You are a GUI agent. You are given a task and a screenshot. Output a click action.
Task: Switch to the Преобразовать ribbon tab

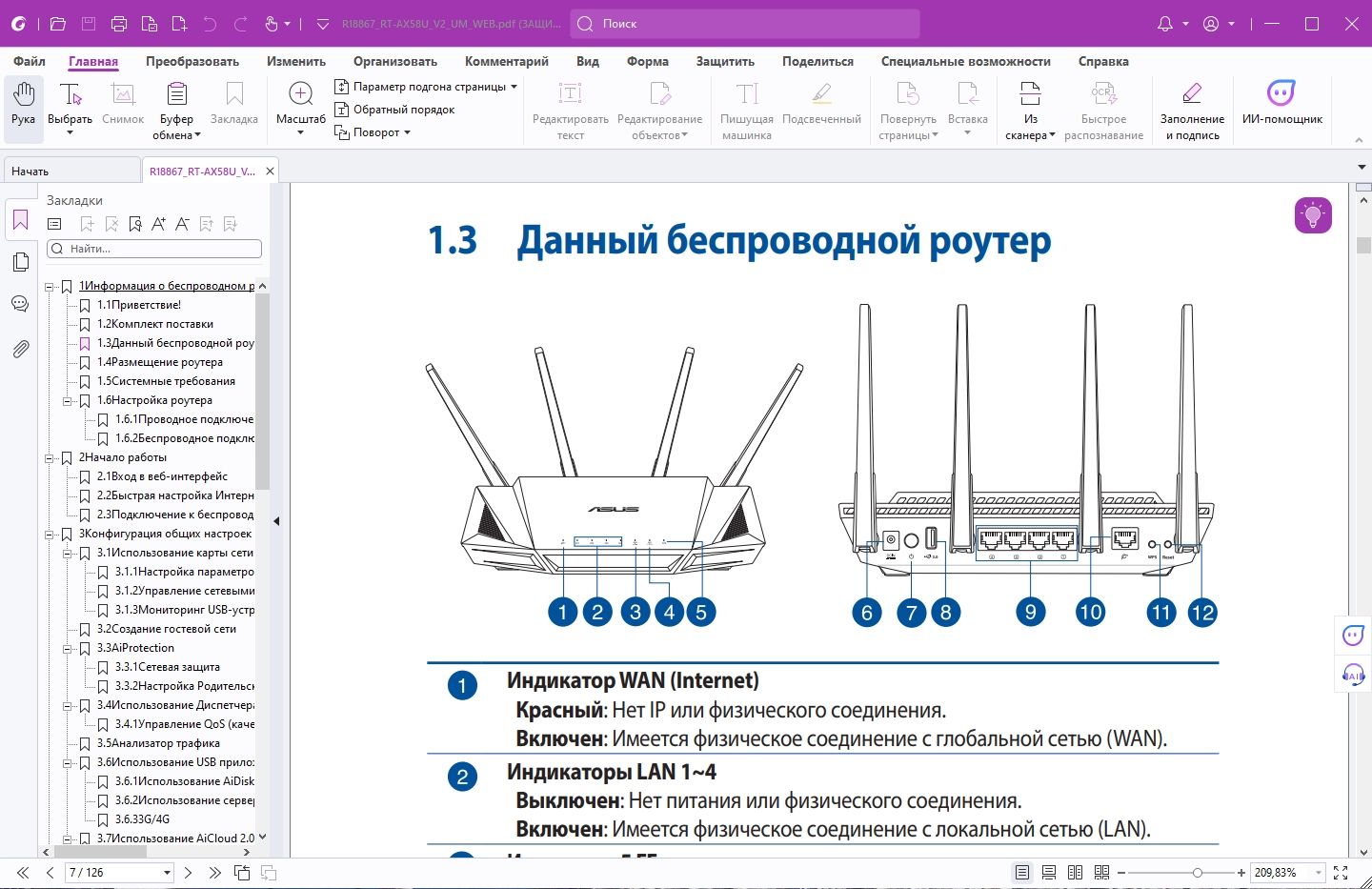[x=191, y=61]
